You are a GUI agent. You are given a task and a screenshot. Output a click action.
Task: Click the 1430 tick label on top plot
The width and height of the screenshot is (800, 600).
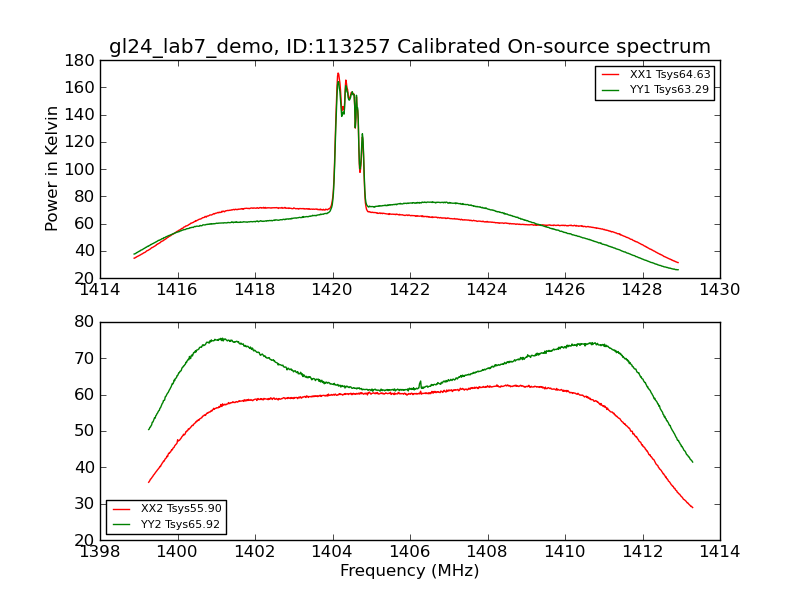point(719,290)
